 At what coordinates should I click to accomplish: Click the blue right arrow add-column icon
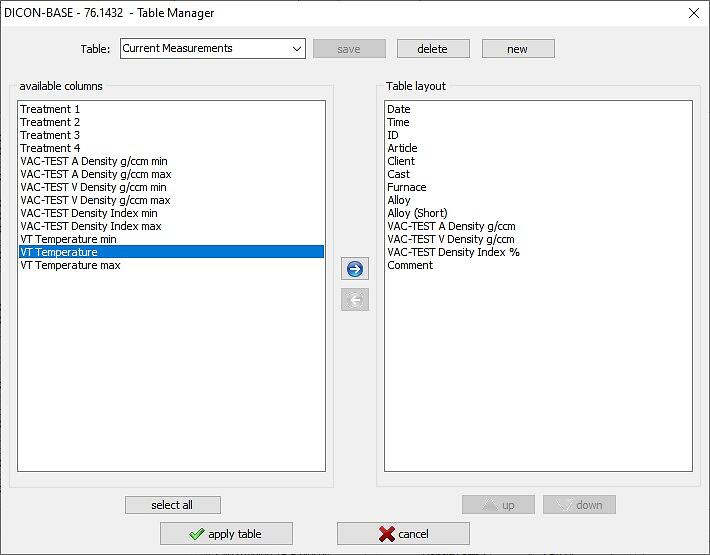point(355,269)
